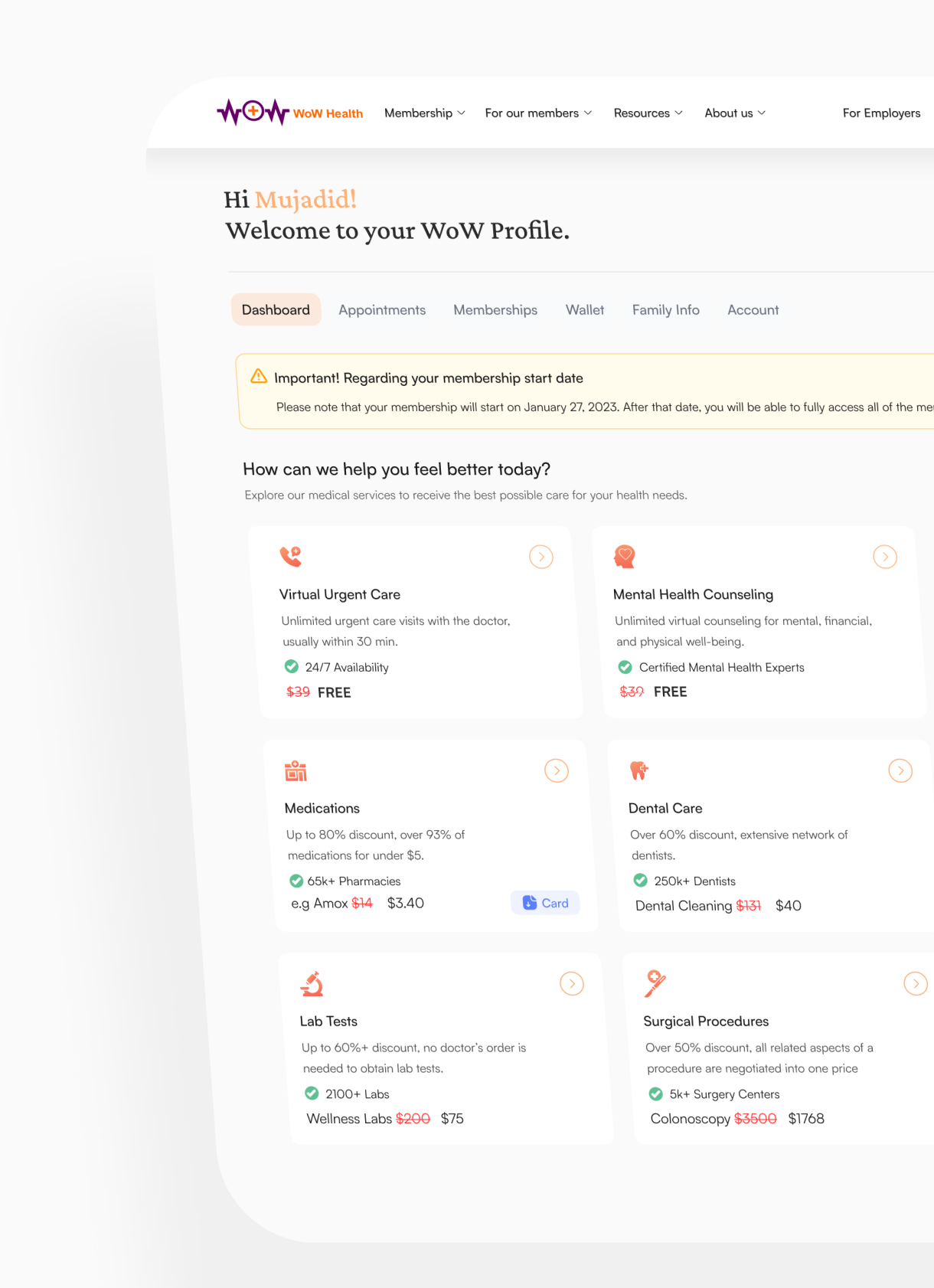Click the Lab Tests arrow circle

(572, 983)
